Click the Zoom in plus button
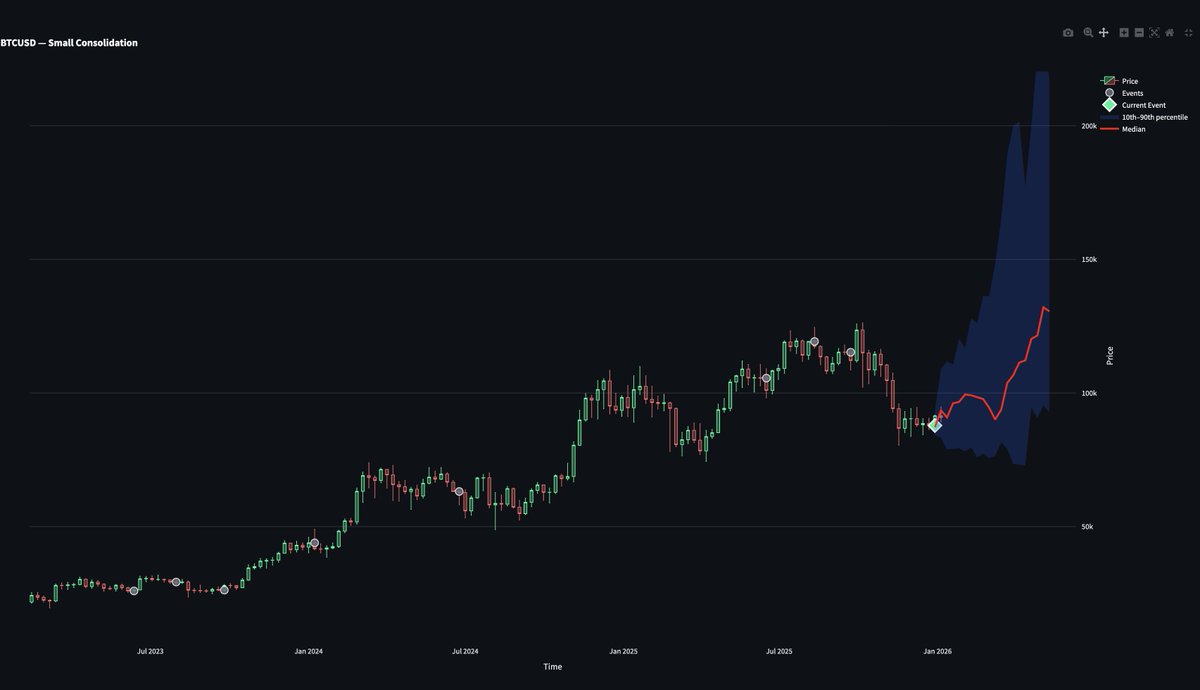 pyautogui.click(x=1124, y=33)
